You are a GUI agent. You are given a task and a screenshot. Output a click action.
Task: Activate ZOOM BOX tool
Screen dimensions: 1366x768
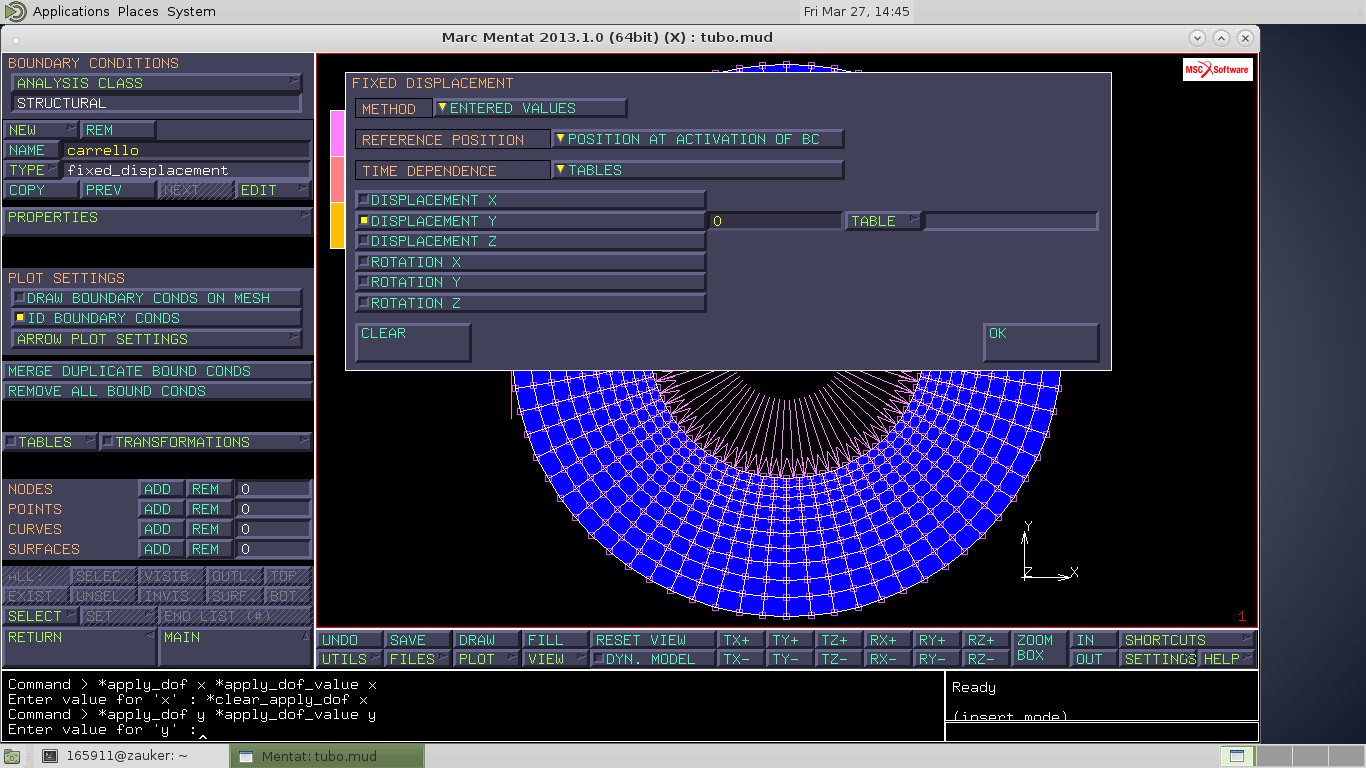click(x=1039, y=649)
